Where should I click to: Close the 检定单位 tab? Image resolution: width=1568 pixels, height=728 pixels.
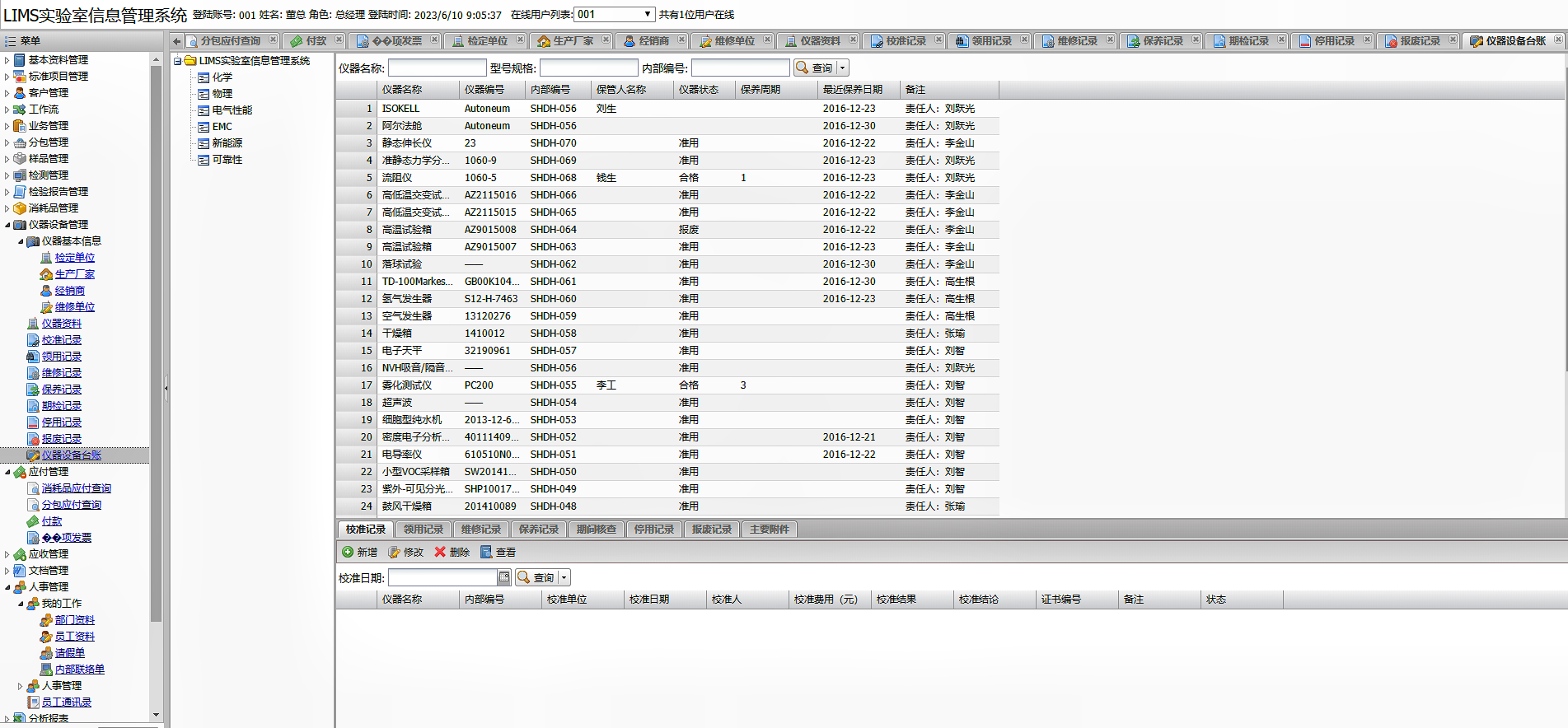tap(521, 40)
